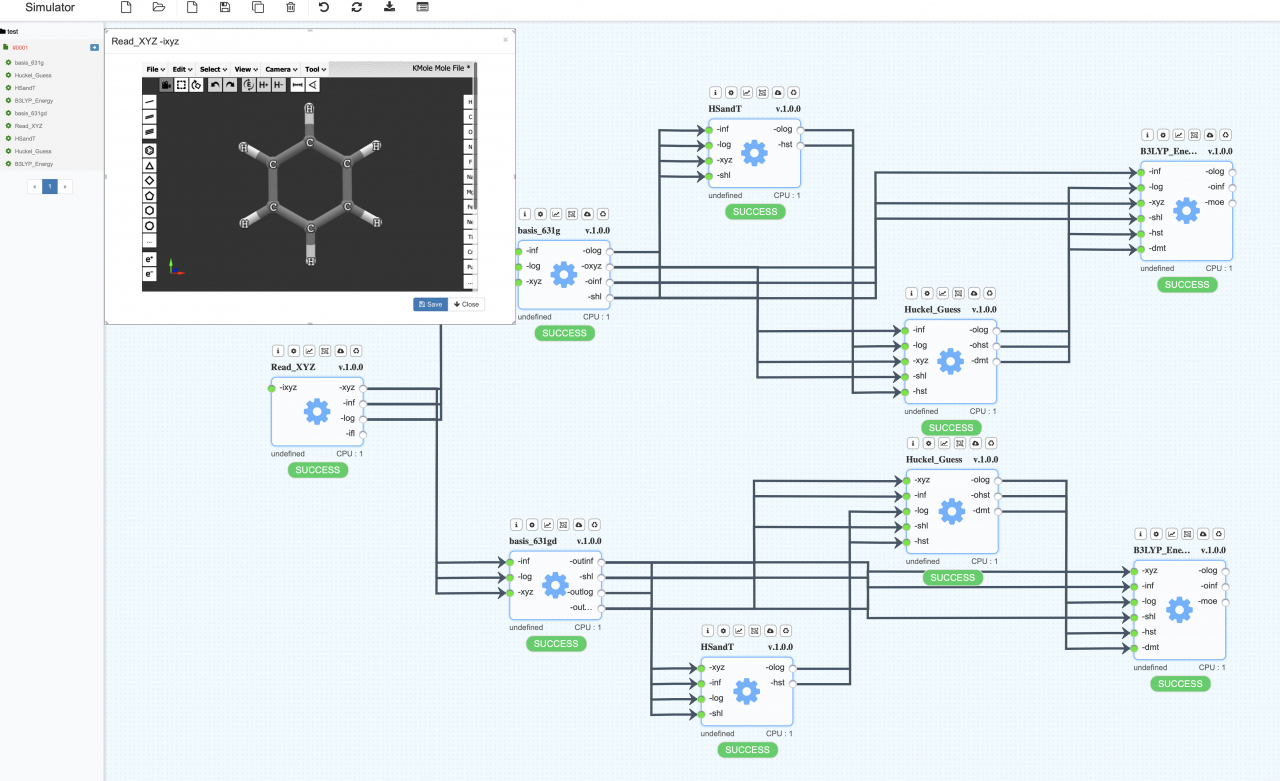This screenshot has height=781, width=1280.
Task: Click SUCCESS status under Read_XYZ node
Action: click(x=318, y=470)
